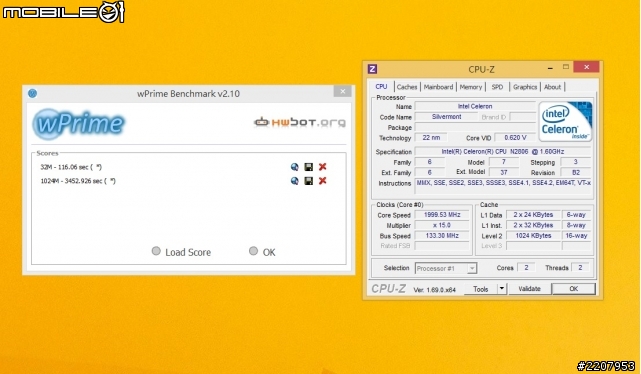Click the CPU-Z title bar Z icon

[x=372, y=69]
